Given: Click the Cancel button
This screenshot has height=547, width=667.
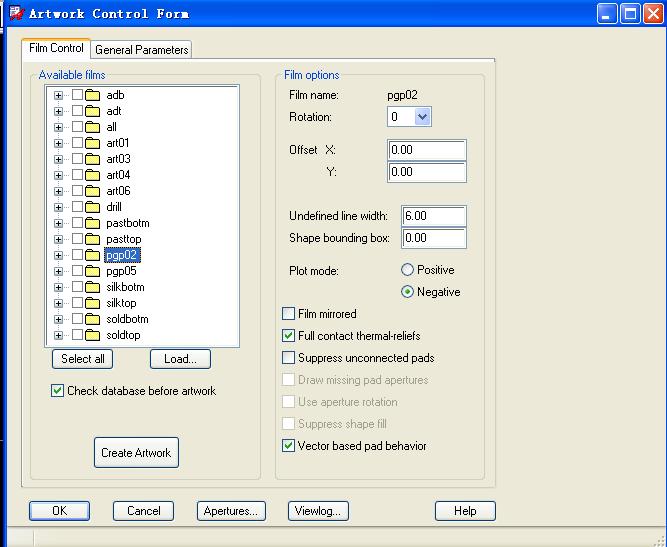Looking at the screenshot, I should coord(143,511).
